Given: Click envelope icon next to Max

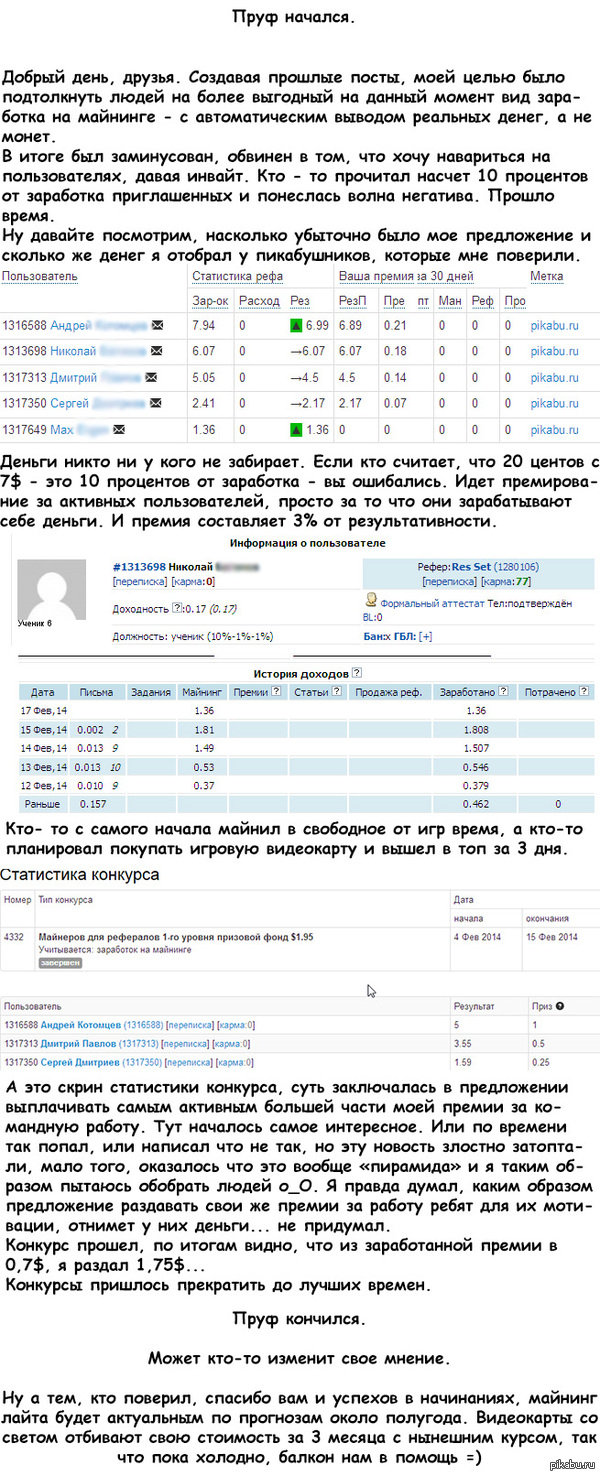Looking at the screenshot, I should (x=119, y=429).
